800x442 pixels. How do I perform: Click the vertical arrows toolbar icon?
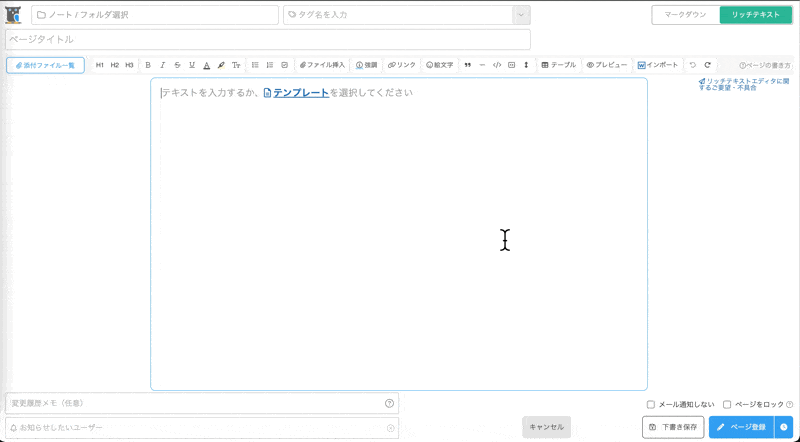pos(526,65)
